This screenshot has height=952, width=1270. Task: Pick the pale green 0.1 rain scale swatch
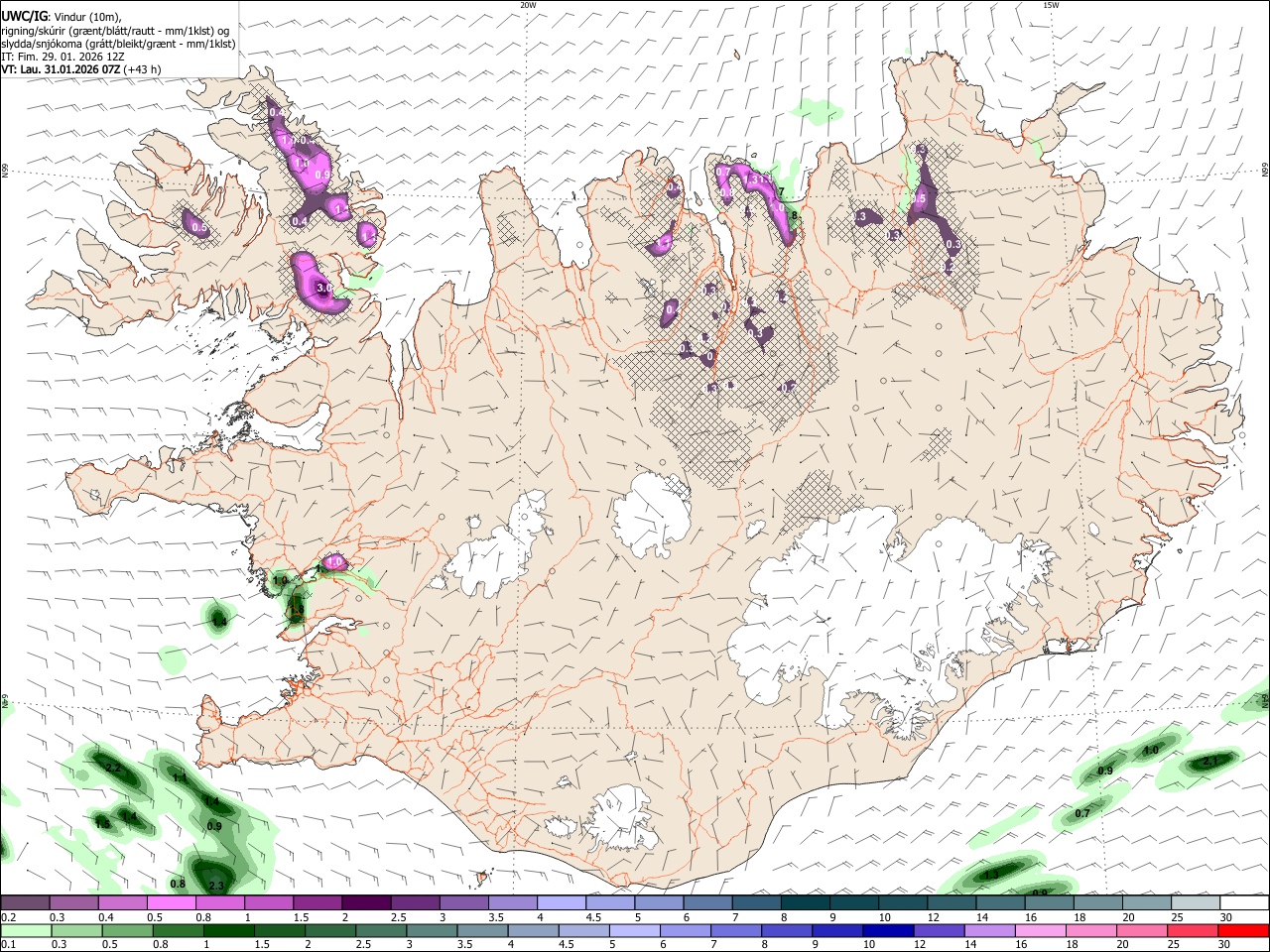point(26,930)
